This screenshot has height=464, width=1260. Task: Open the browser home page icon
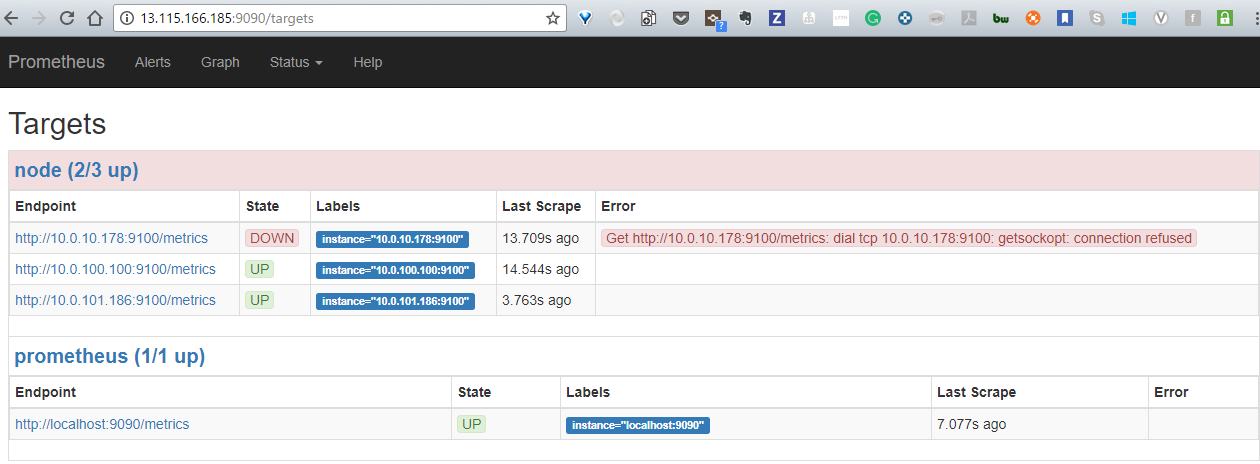[x=94, y=18]
